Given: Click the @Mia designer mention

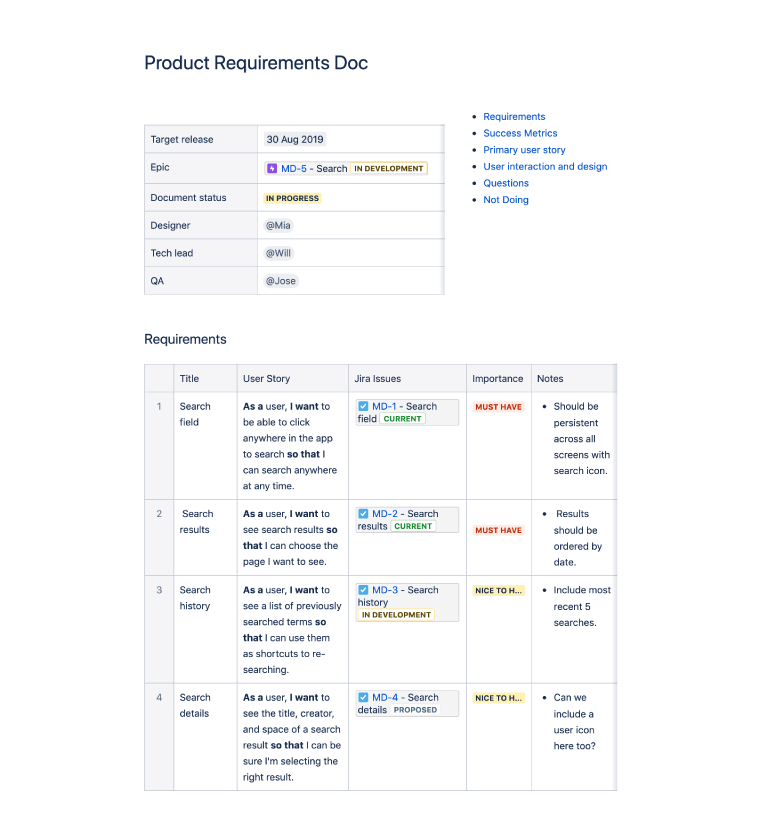Looking at the screenshot, I should coord(278,225).
